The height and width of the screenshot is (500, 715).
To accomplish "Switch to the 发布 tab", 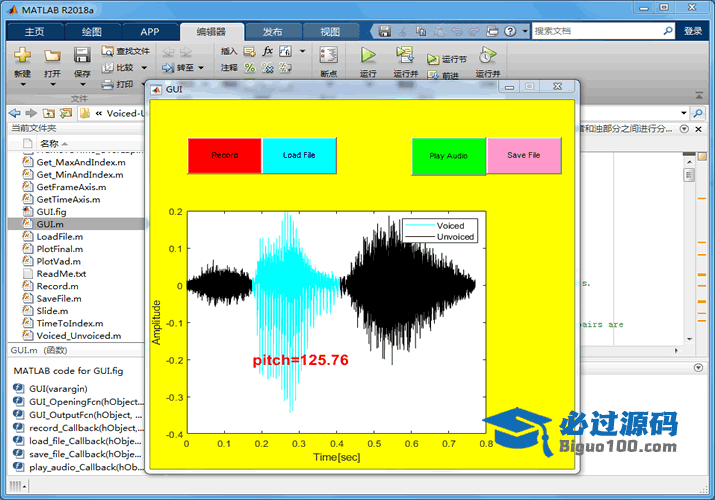I will click(x=272, y=31).
